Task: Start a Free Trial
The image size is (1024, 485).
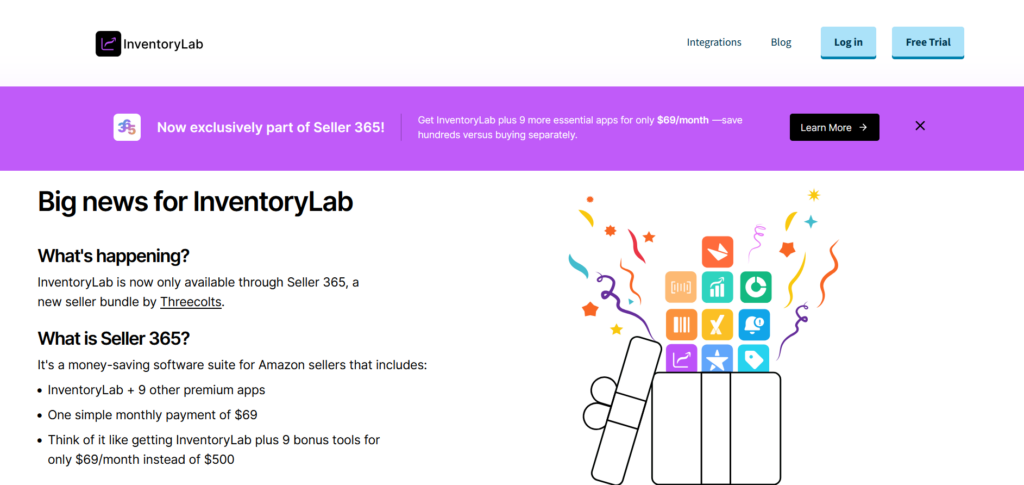Action: pos(927,43)
